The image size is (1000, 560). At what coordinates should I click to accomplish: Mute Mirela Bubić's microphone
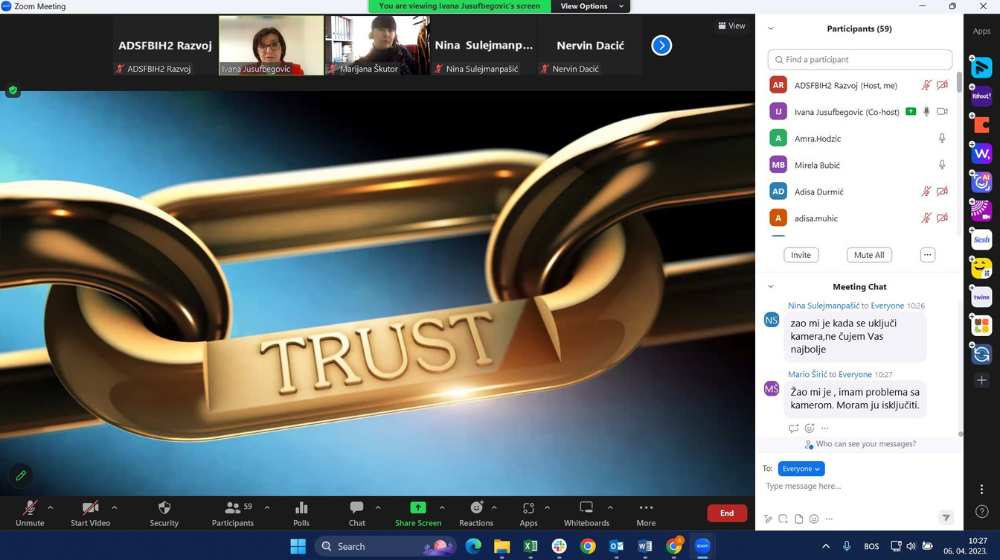point(942,165)
